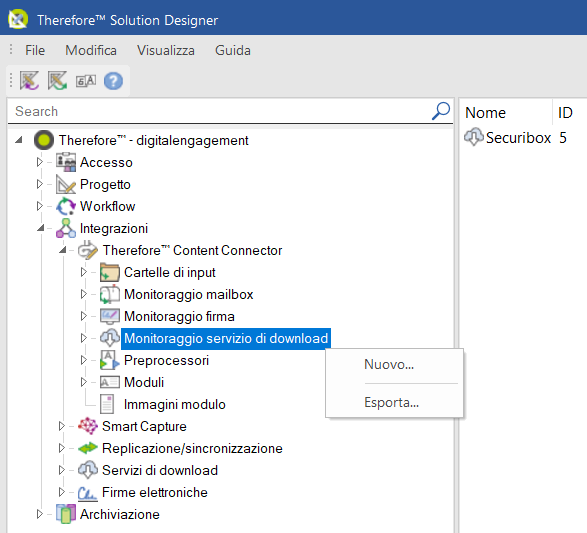Click the Replicazione/sincronizzazione green arrows icon
The image size is (587, 533).
point(88,448)
